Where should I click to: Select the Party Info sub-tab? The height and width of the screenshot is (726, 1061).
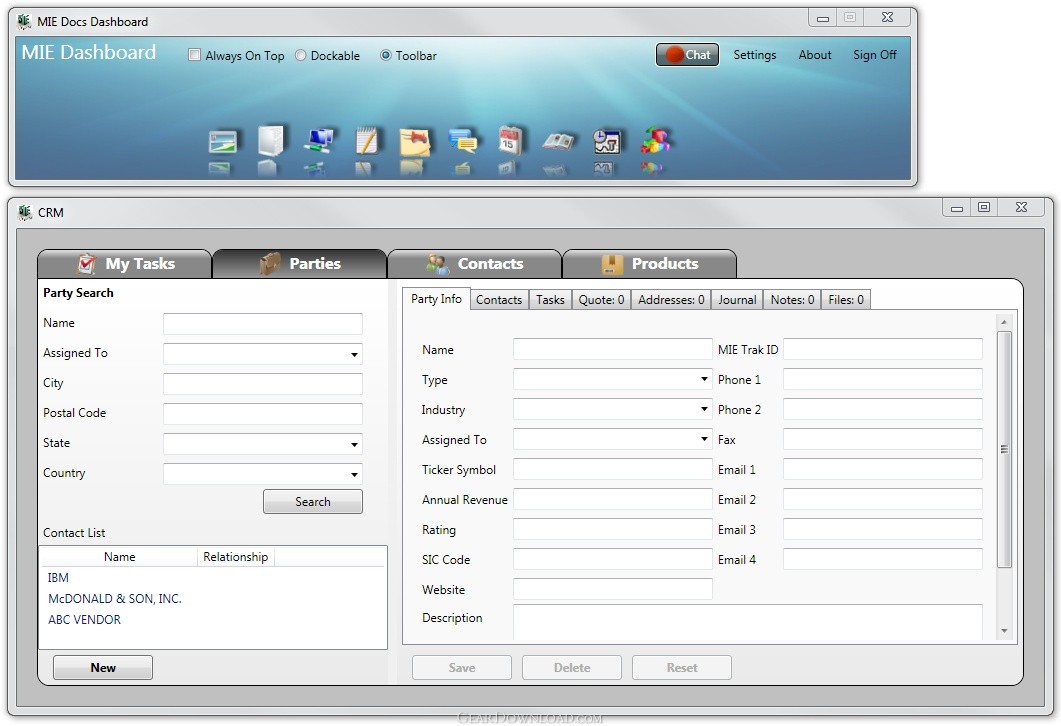[436, 299]
